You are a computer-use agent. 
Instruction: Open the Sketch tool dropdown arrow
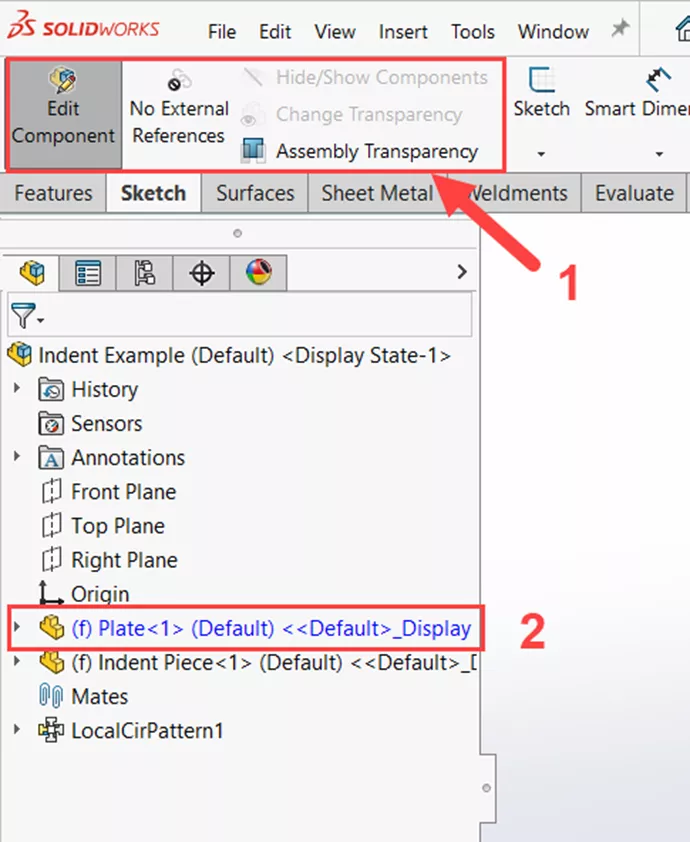[x=541, y=154]
